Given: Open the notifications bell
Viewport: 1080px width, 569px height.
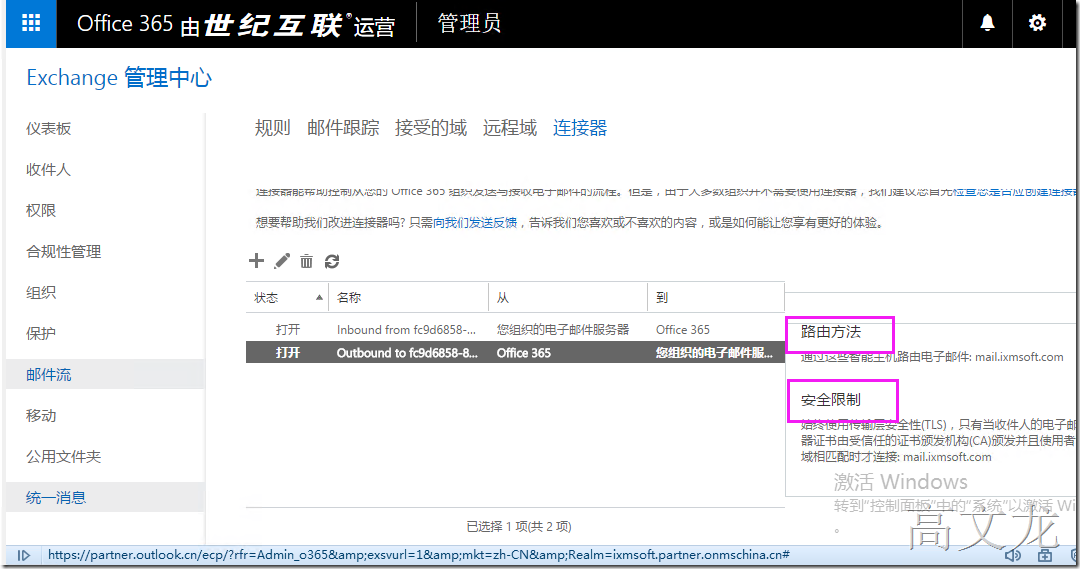Looking at the screenshot, I should [987, 23].
